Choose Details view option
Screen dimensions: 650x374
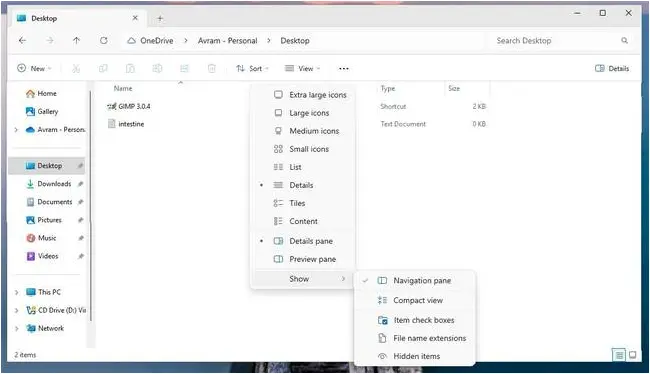point(303,185)
